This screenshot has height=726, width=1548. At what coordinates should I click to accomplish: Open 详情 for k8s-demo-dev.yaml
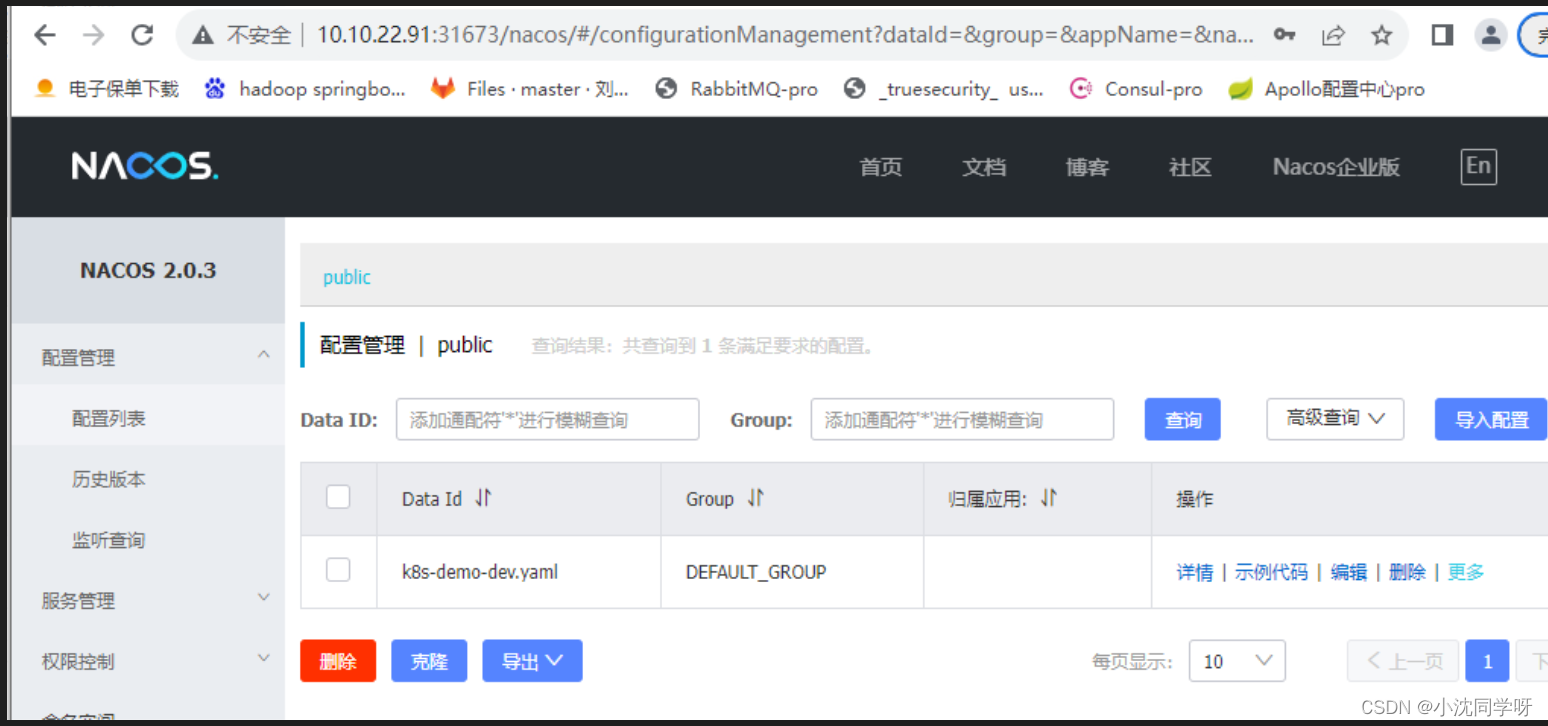click(x=1195, y=571)
